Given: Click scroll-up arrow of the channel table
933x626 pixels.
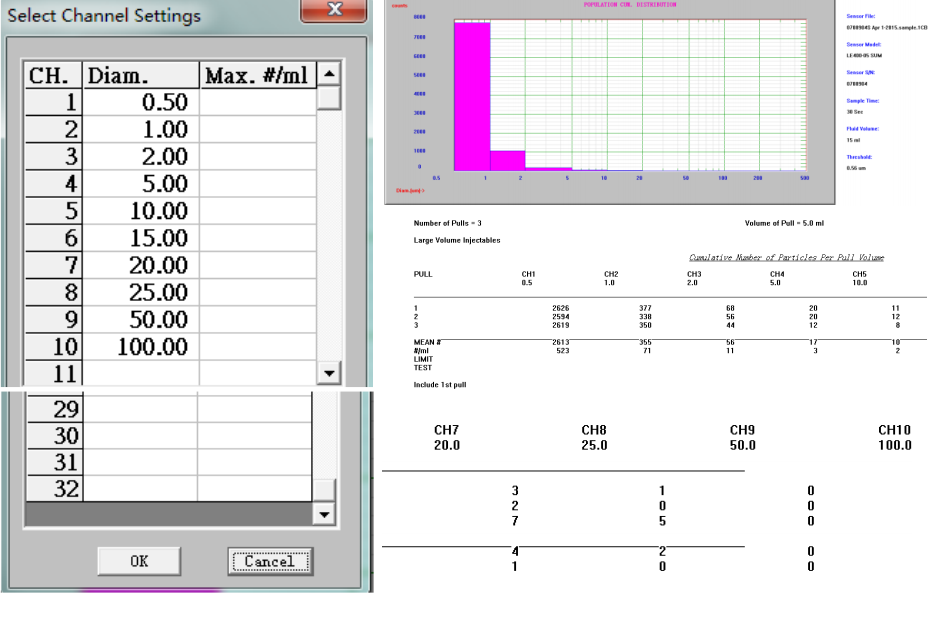Looking at the screenshot, I should pos(328,74).
